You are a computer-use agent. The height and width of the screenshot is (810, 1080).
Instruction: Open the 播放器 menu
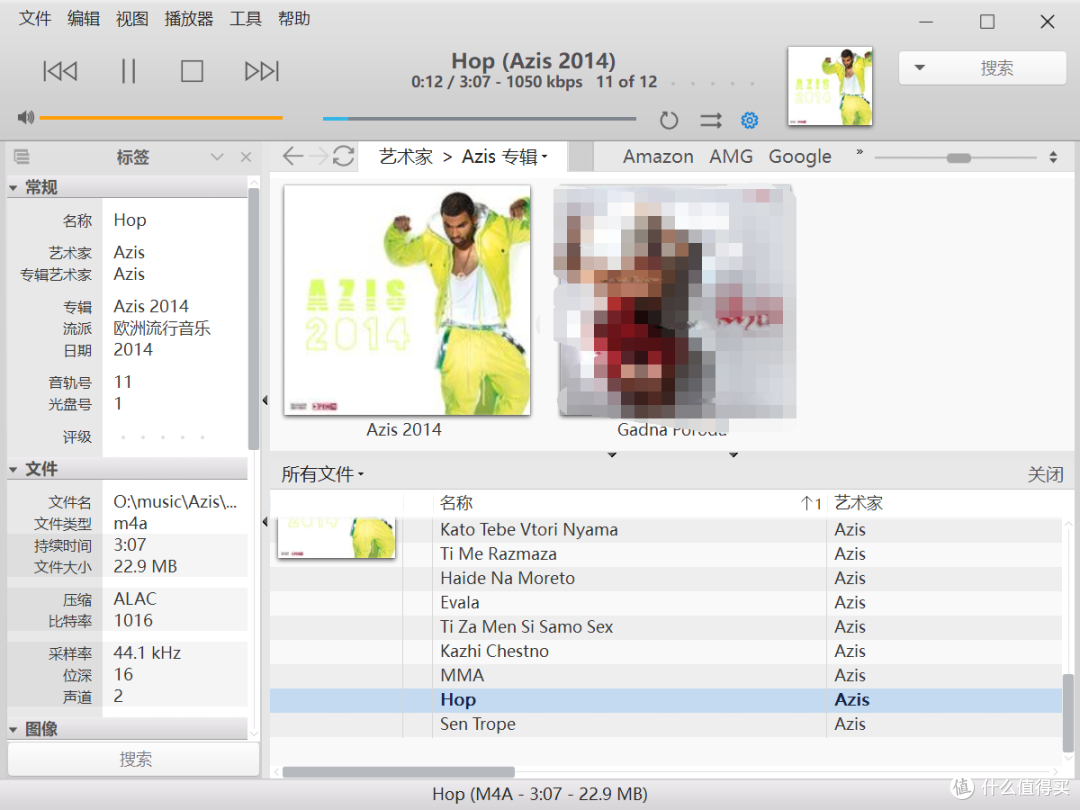(189, 19)
